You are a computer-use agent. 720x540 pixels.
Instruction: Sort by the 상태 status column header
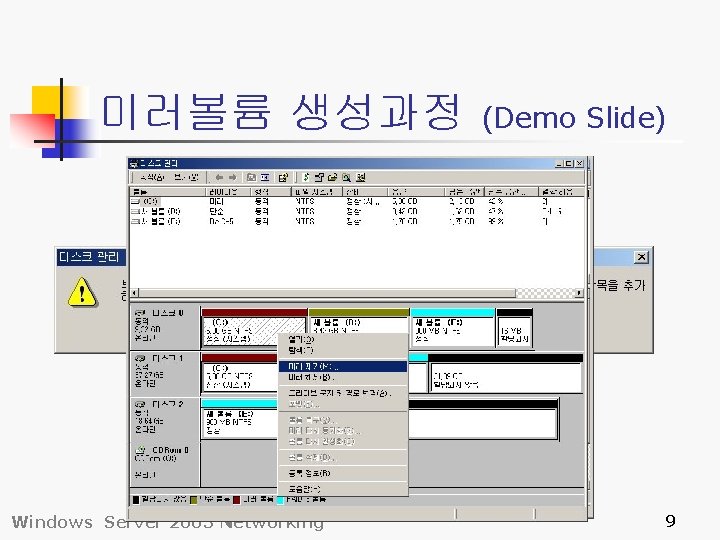366,191
